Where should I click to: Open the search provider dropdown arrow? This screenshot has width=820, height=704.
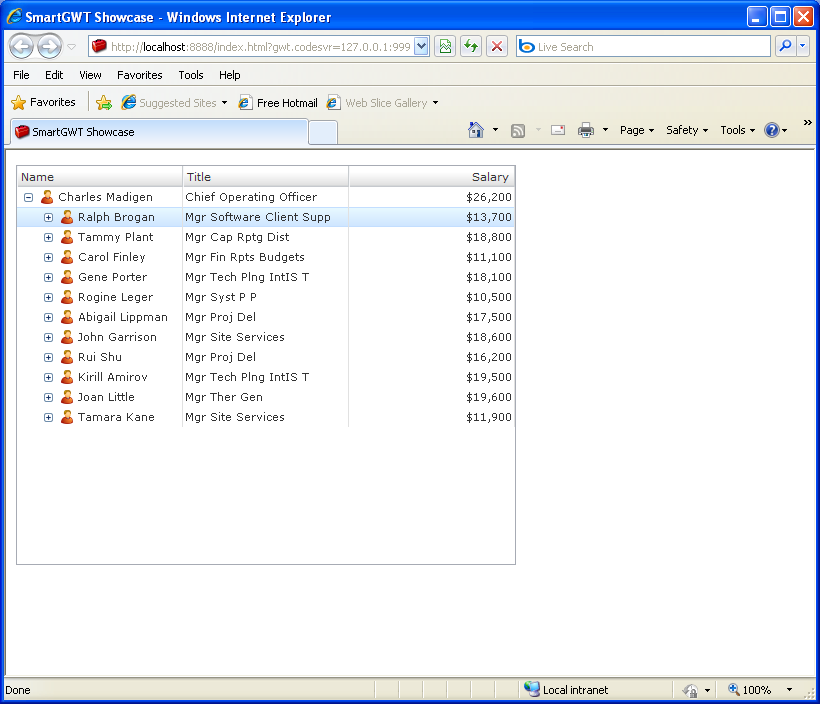tap(803, 47)
